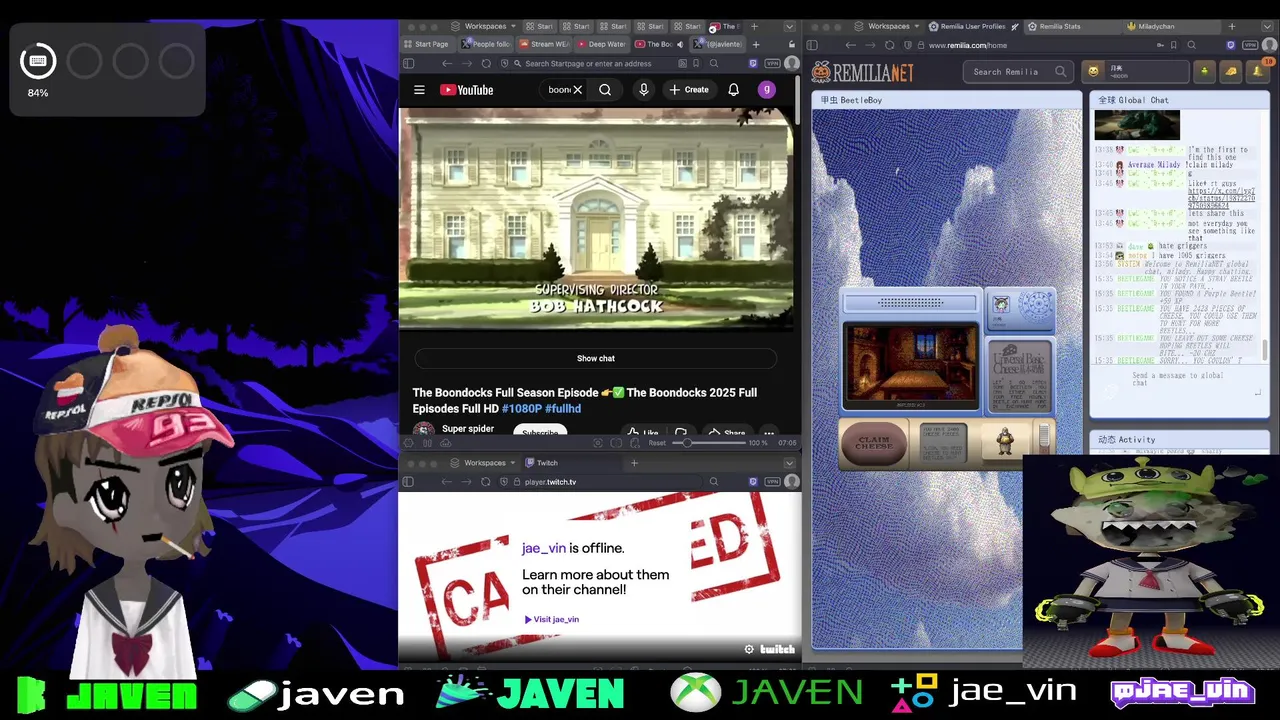Viewport: 1280px width, 720px height.
Task: Go back in the YouTube browser window
Action: click(446, 63)
